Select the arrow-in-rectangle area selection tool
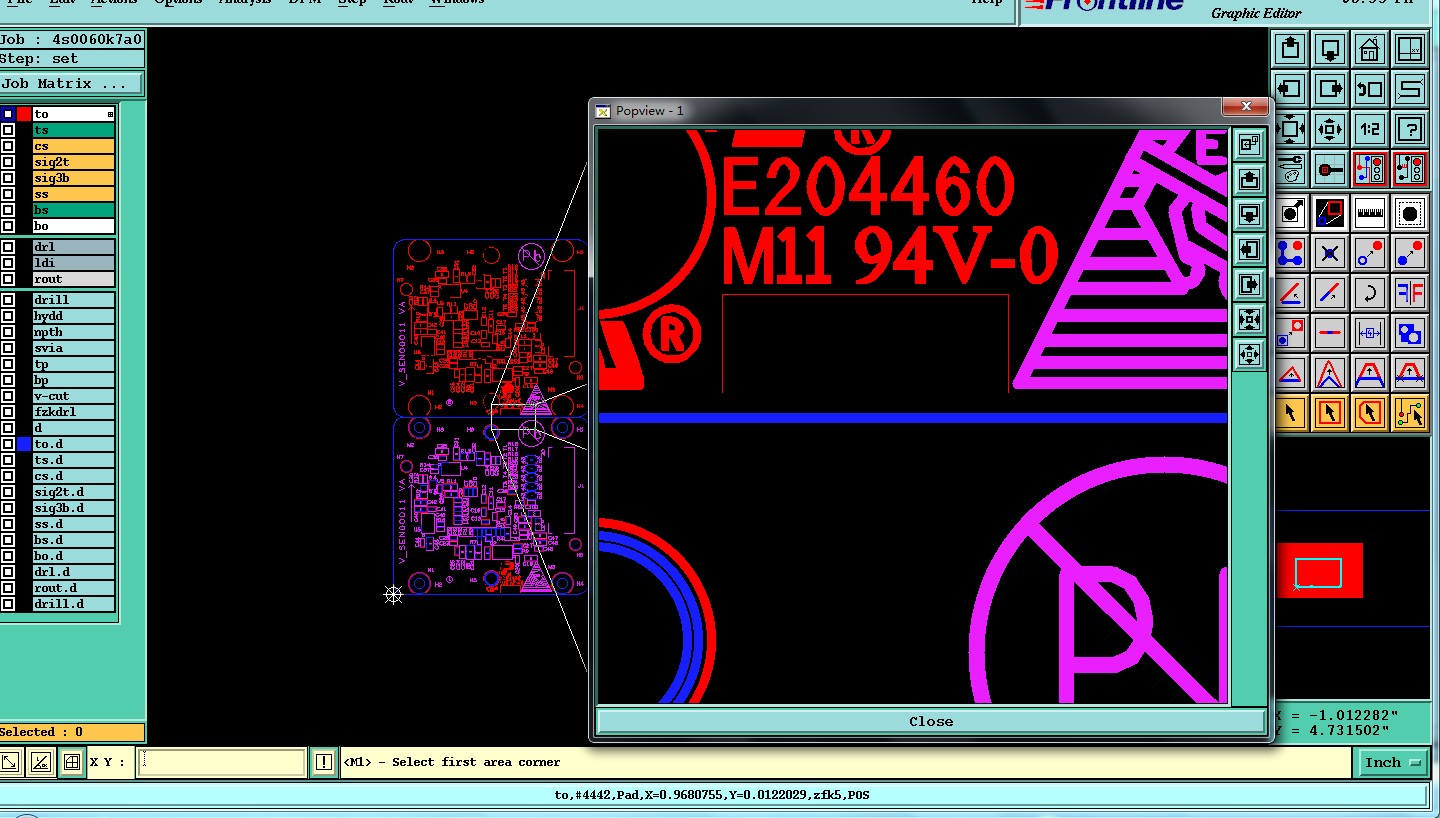Screen dimensions: 1440x818 click(x=1330, y=411)
